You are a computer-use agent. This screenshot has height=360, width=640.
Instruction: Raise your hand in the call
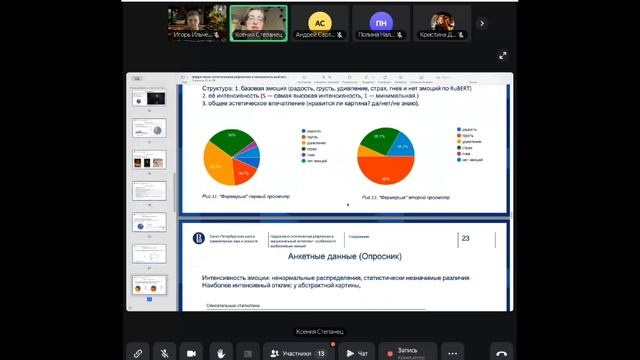[221, 353]
